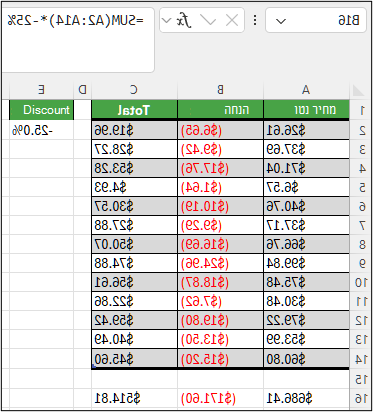Click the Total header cell

click(134, 110)
